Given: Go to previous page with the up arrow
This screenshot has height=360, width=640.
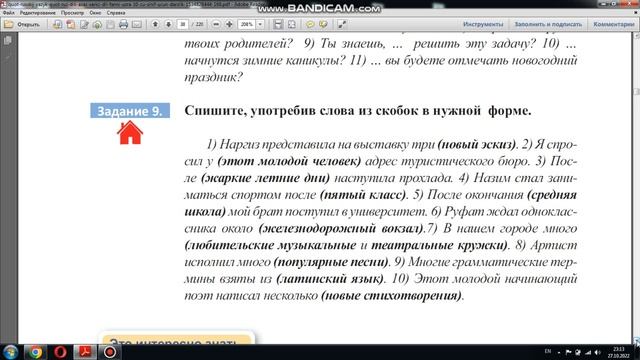Looking at the screenshot, I should (x=155, y=24).
